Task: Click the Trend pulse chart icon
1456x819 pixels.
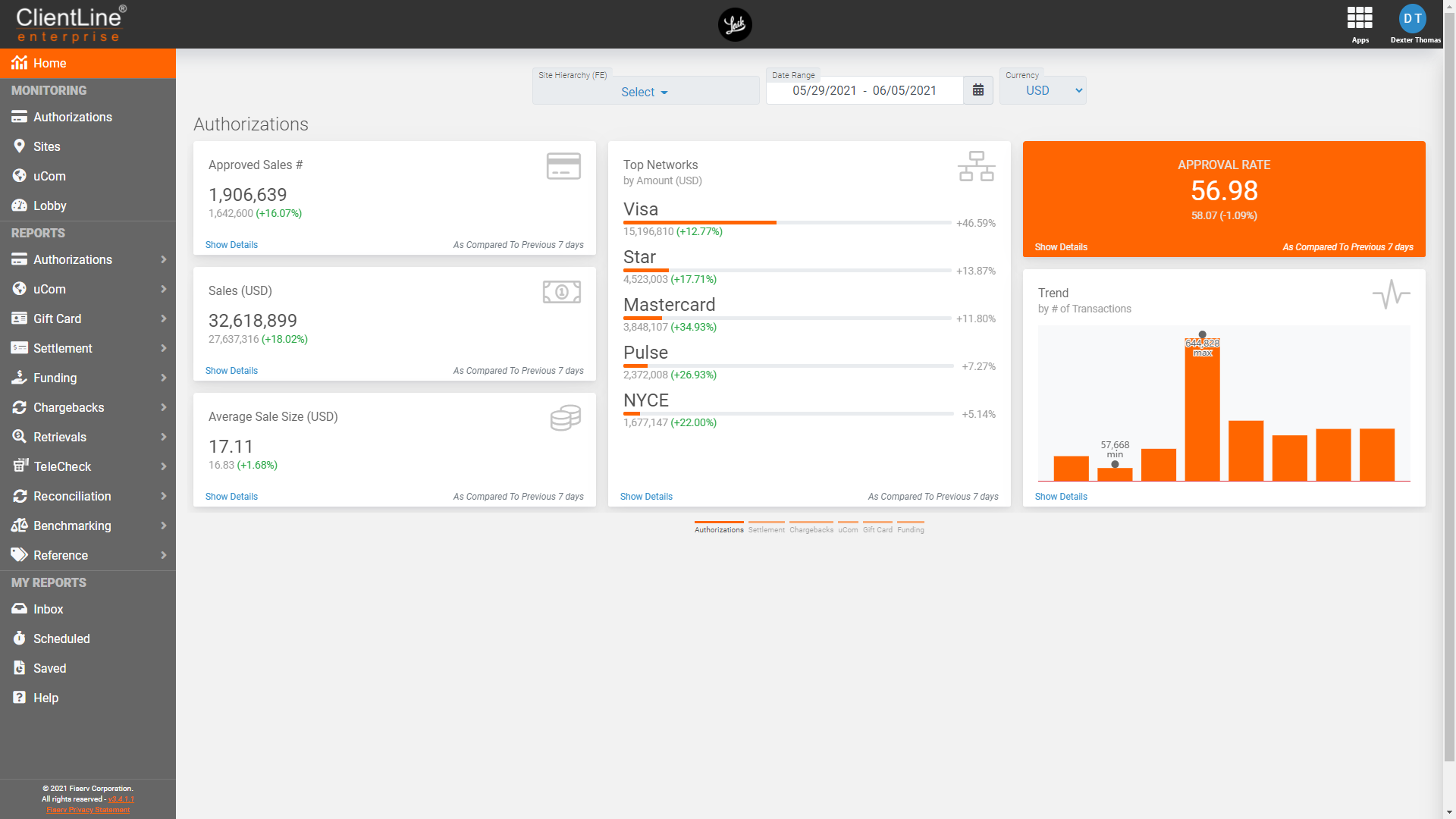Action: pos(1391,294)
